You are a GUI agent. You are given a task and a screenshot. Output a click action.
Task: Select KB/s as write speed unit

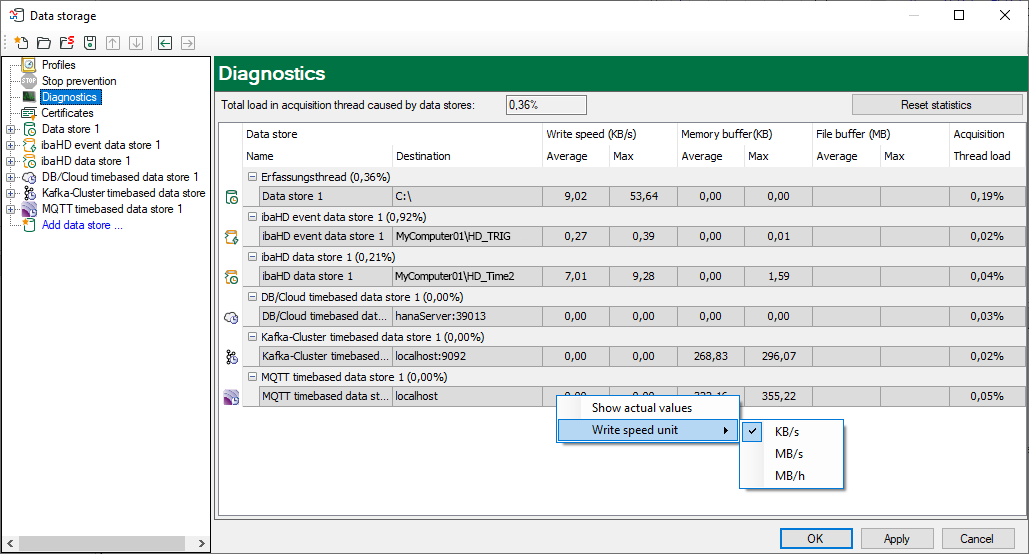[x=788, y=432]
